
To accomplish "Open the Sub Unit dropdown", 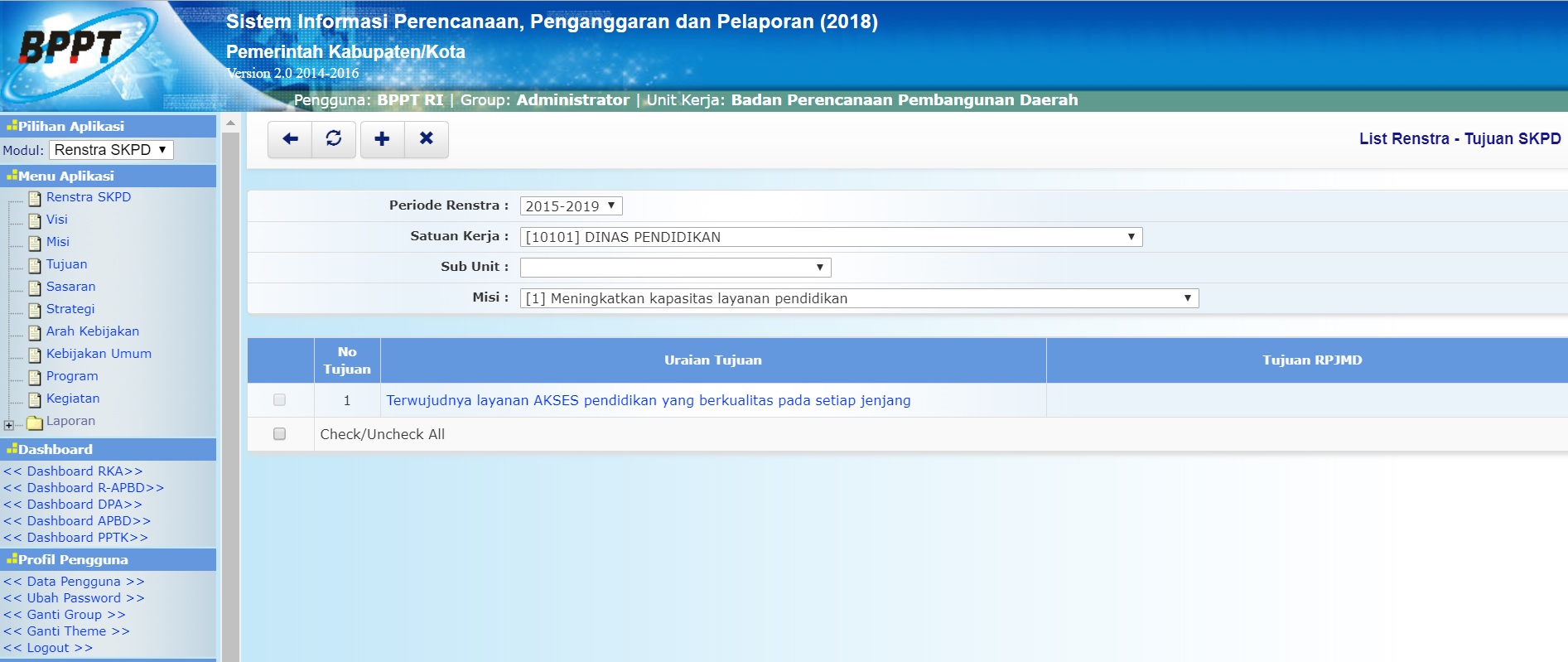I will pyautogui.click(x=675, y=267).
